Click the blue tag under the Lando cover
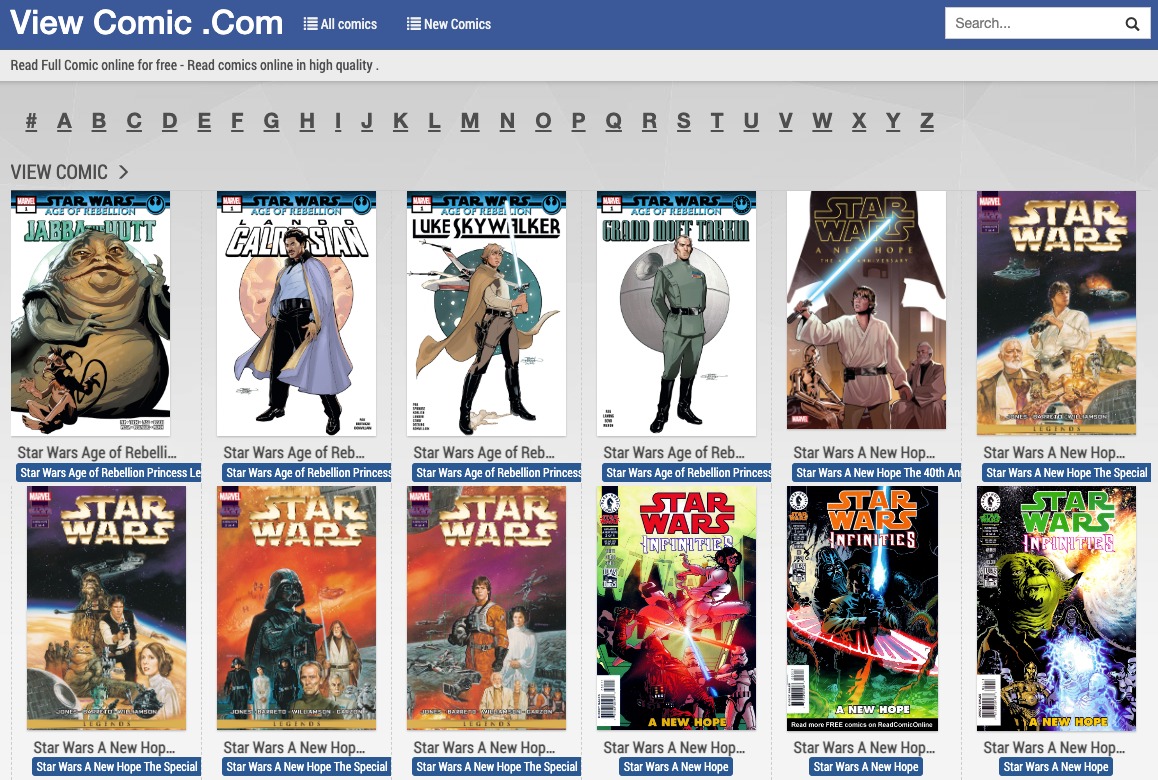This screenshot has height=780, width=1158. pos(307,473)
